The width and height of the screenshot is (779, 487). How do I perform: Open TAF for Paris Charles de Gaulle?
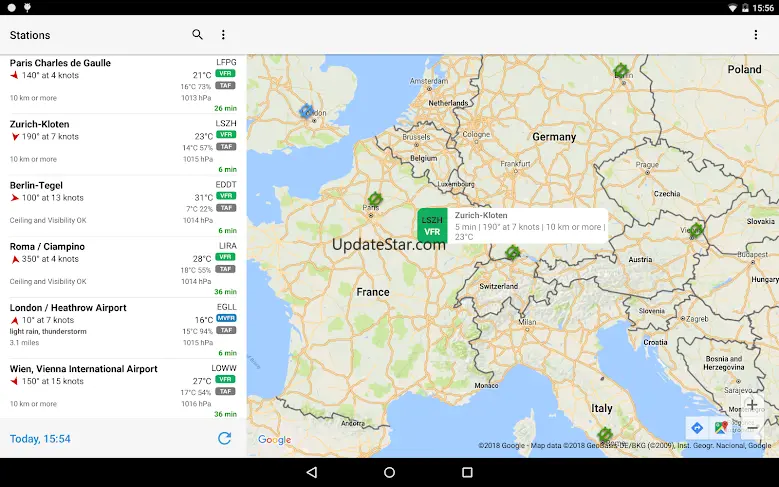(225, 85)
